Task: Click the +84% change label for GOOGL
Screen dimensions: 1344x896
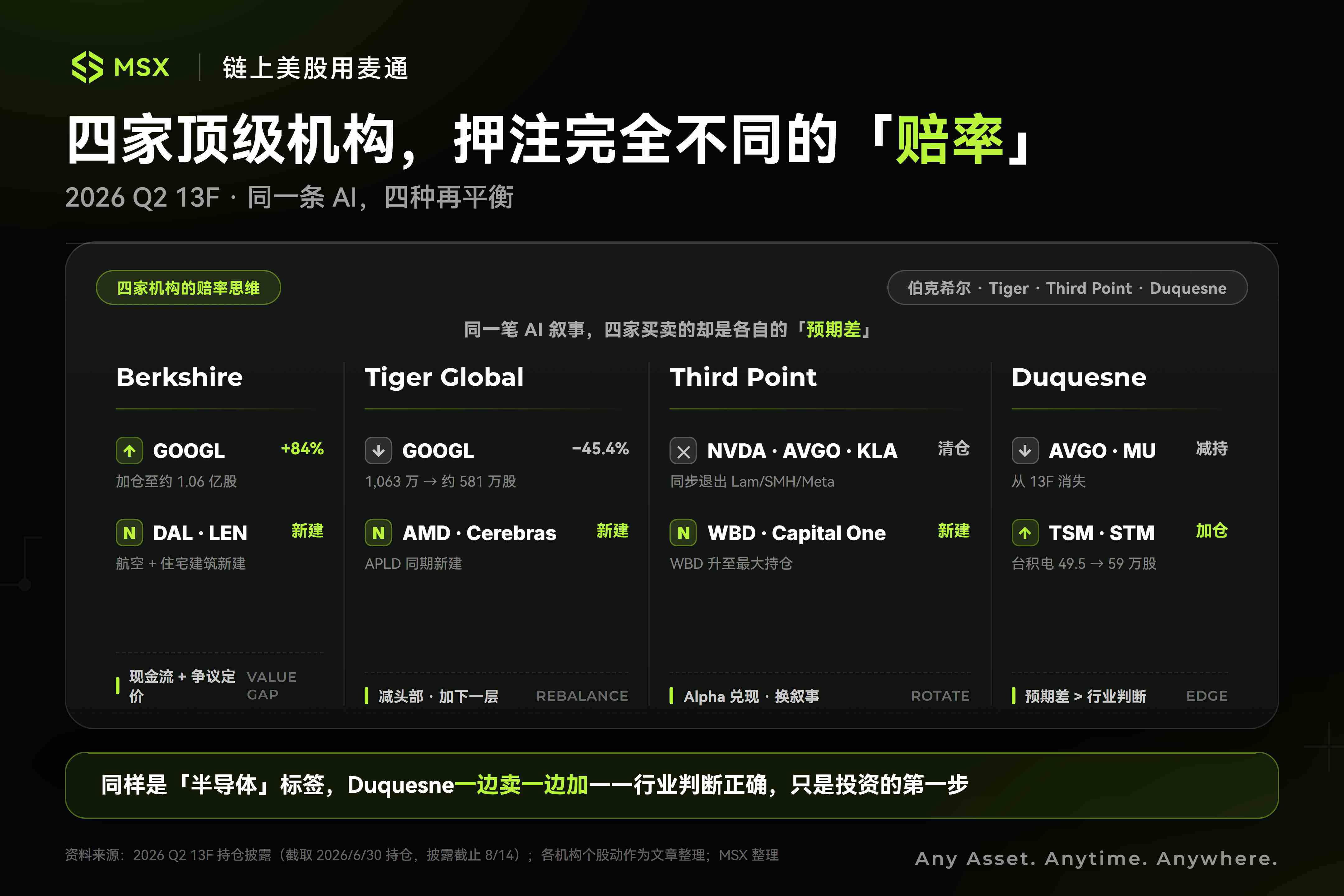Action: point(302,449)
